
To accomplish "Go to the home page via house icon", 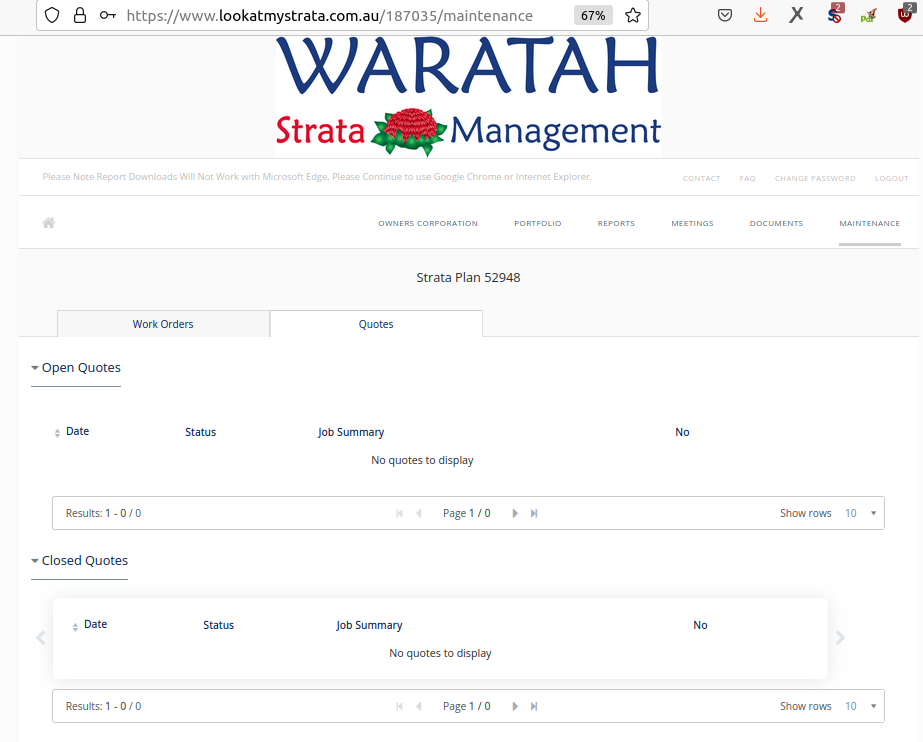I will point(49,222).
